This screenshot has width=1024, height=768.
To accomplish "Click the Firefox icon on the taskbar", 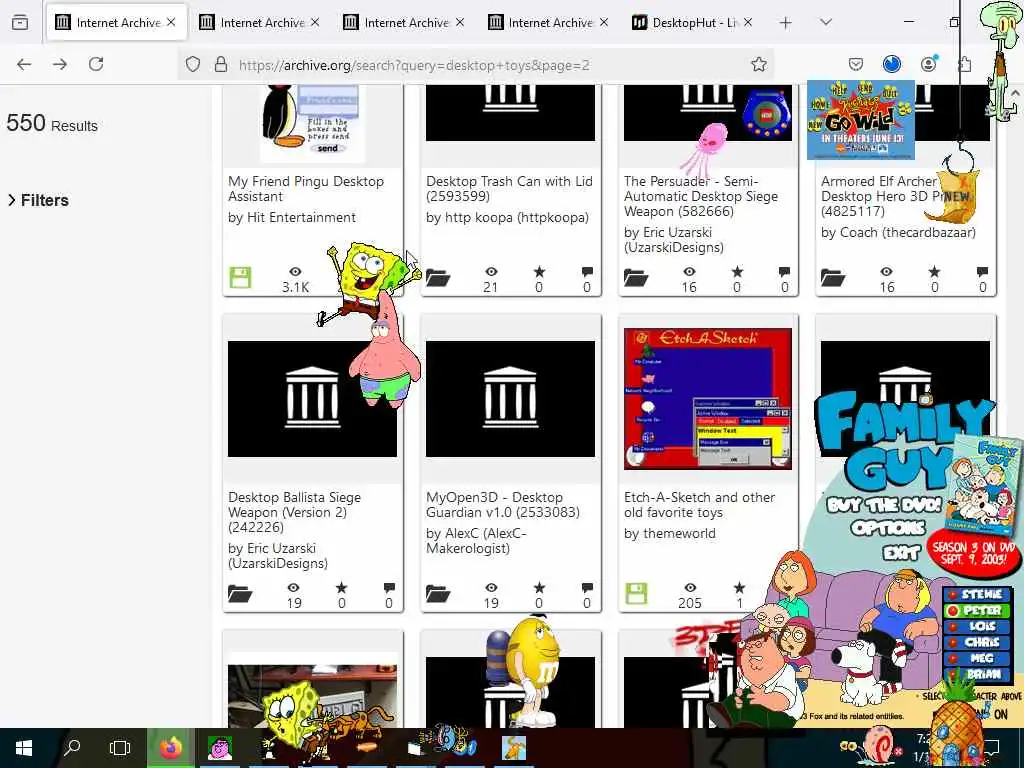I will (x=170, y=748).
